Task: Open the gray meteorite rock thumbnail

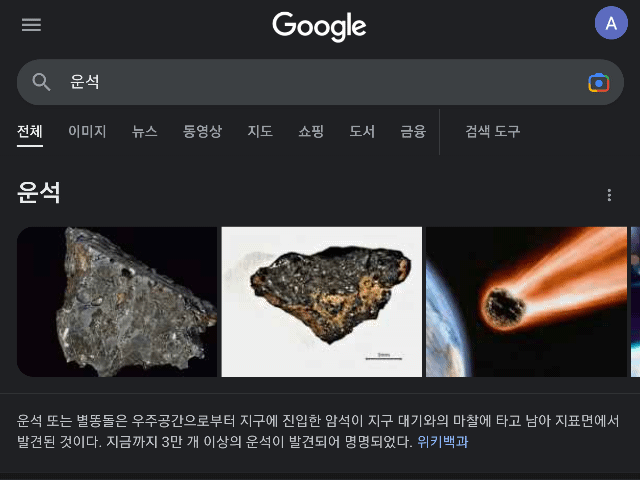Action: tap(117, 302)
